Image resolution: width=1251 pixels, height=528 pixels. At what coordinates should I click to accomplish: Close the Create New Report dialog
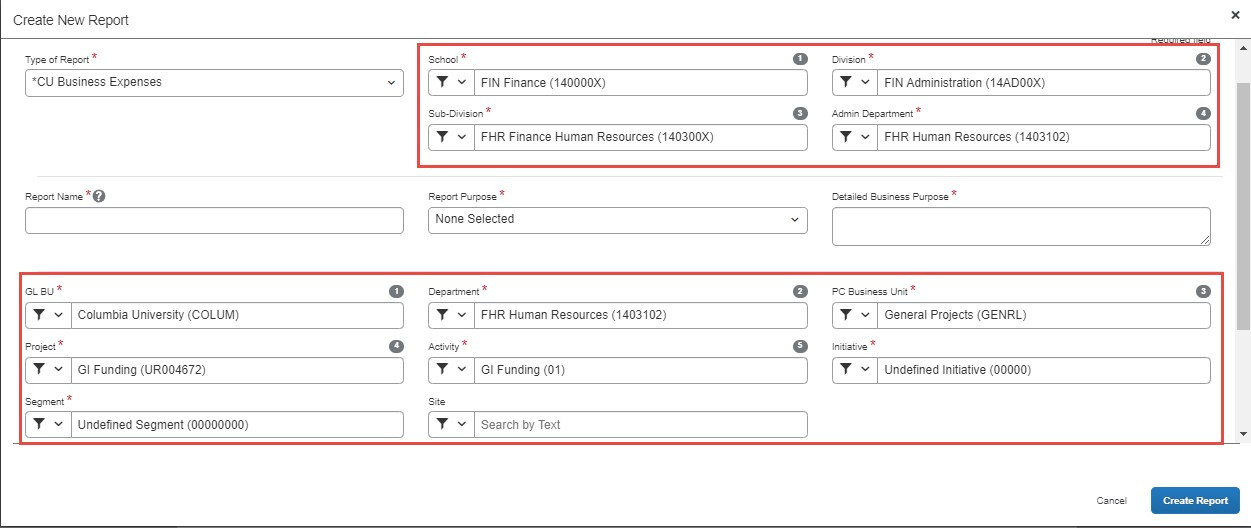point(1236,15)
